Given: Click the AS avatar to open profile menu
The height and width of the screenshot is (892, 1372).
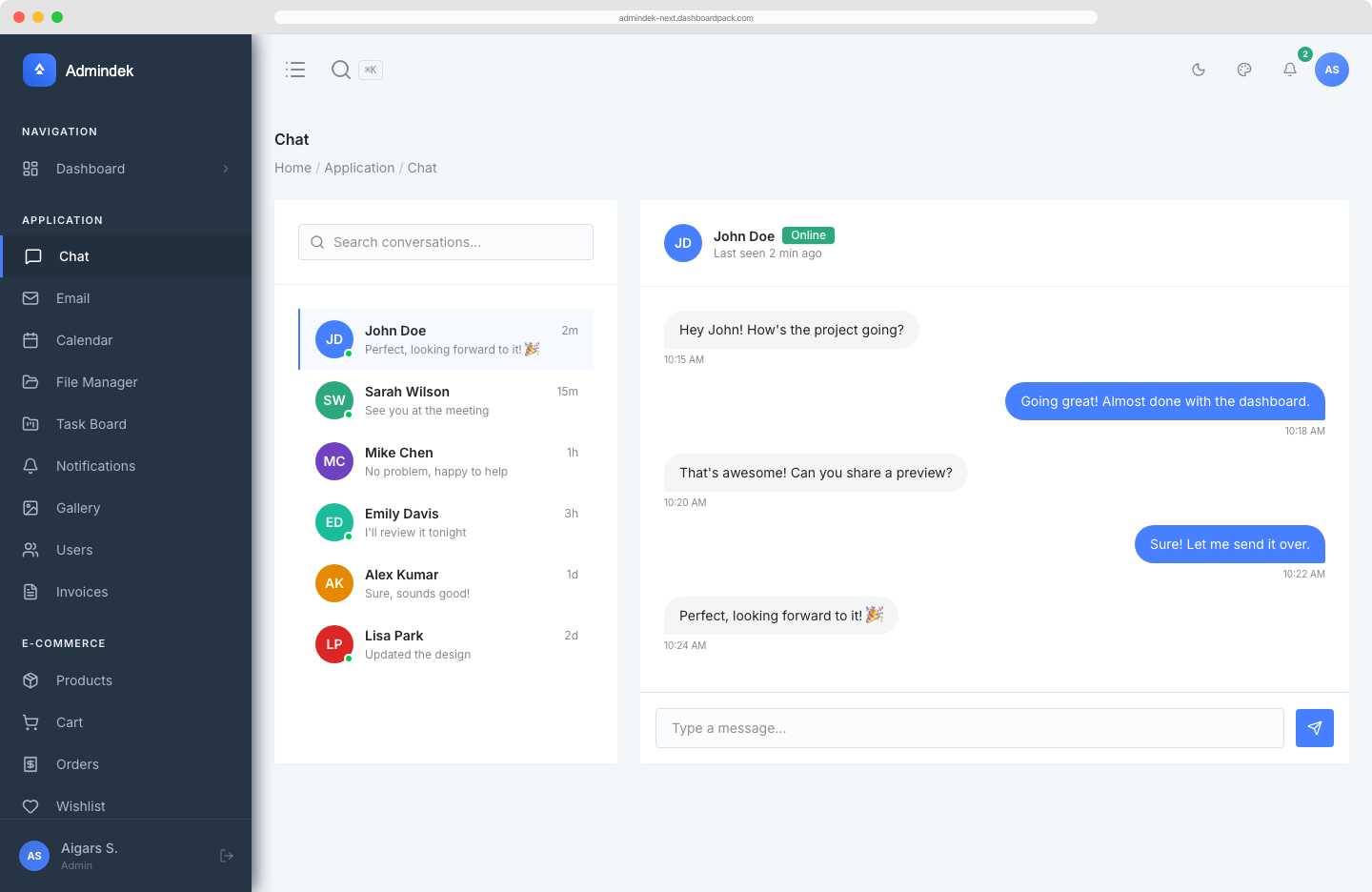Looking at the screenshot, I should click(1332, 69).
